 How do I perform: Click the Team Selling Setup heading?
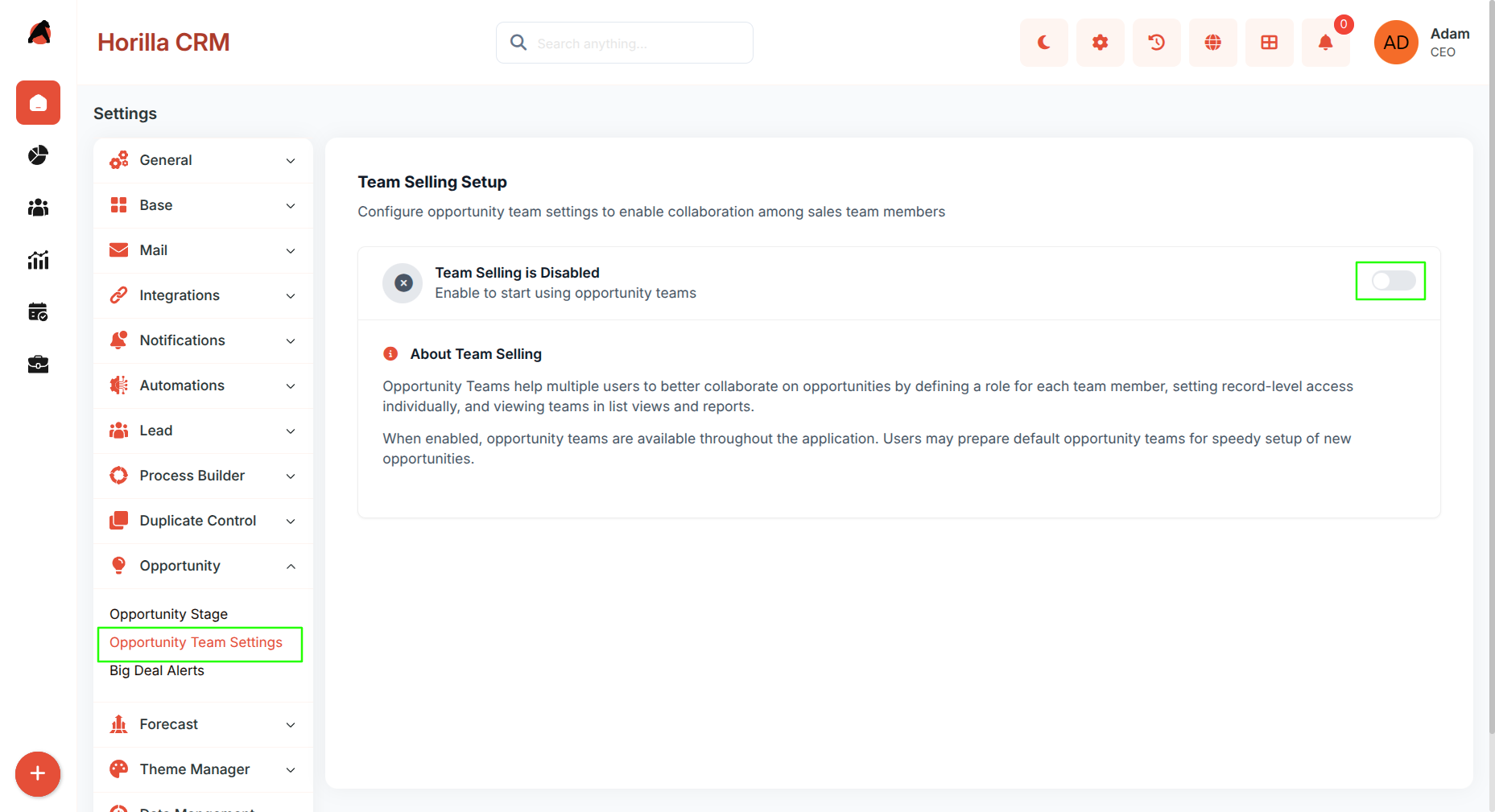point(432,182)
